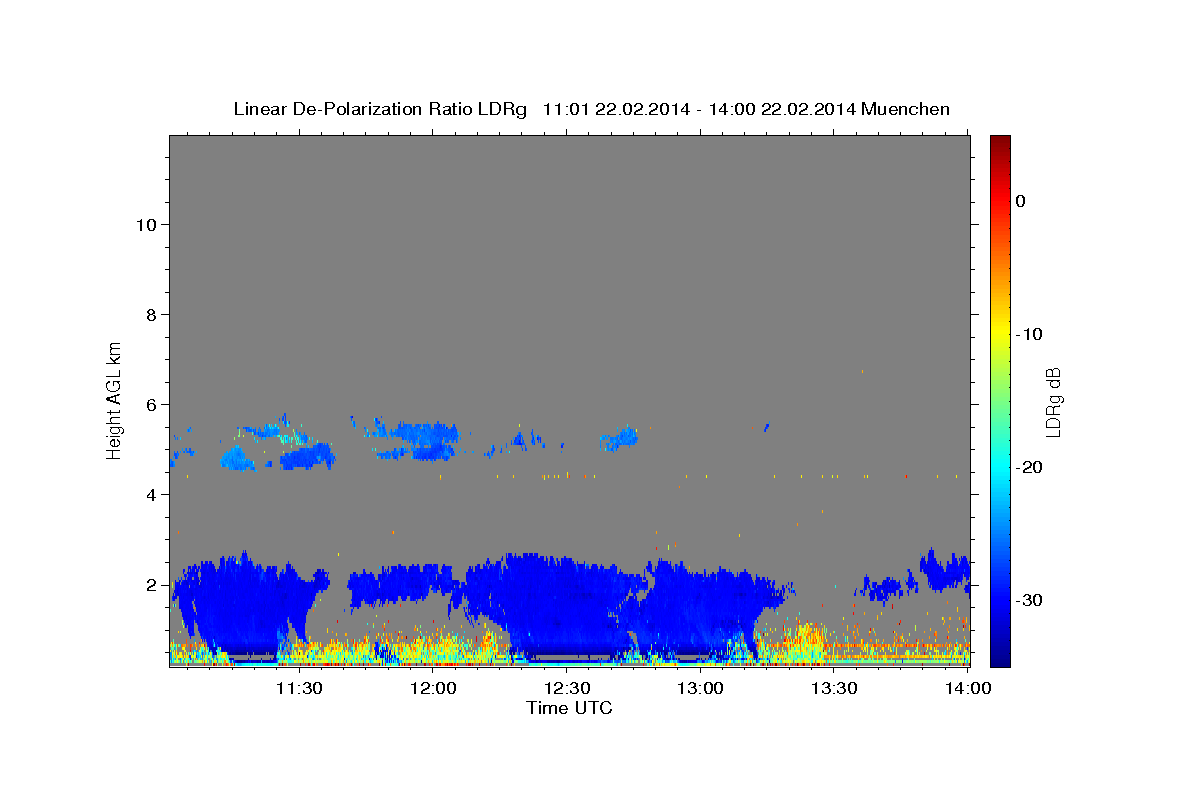Viewport: 1200px width, 800px height.
Task: Click the 'Time UTC' axis label
Action: (569, 708)
